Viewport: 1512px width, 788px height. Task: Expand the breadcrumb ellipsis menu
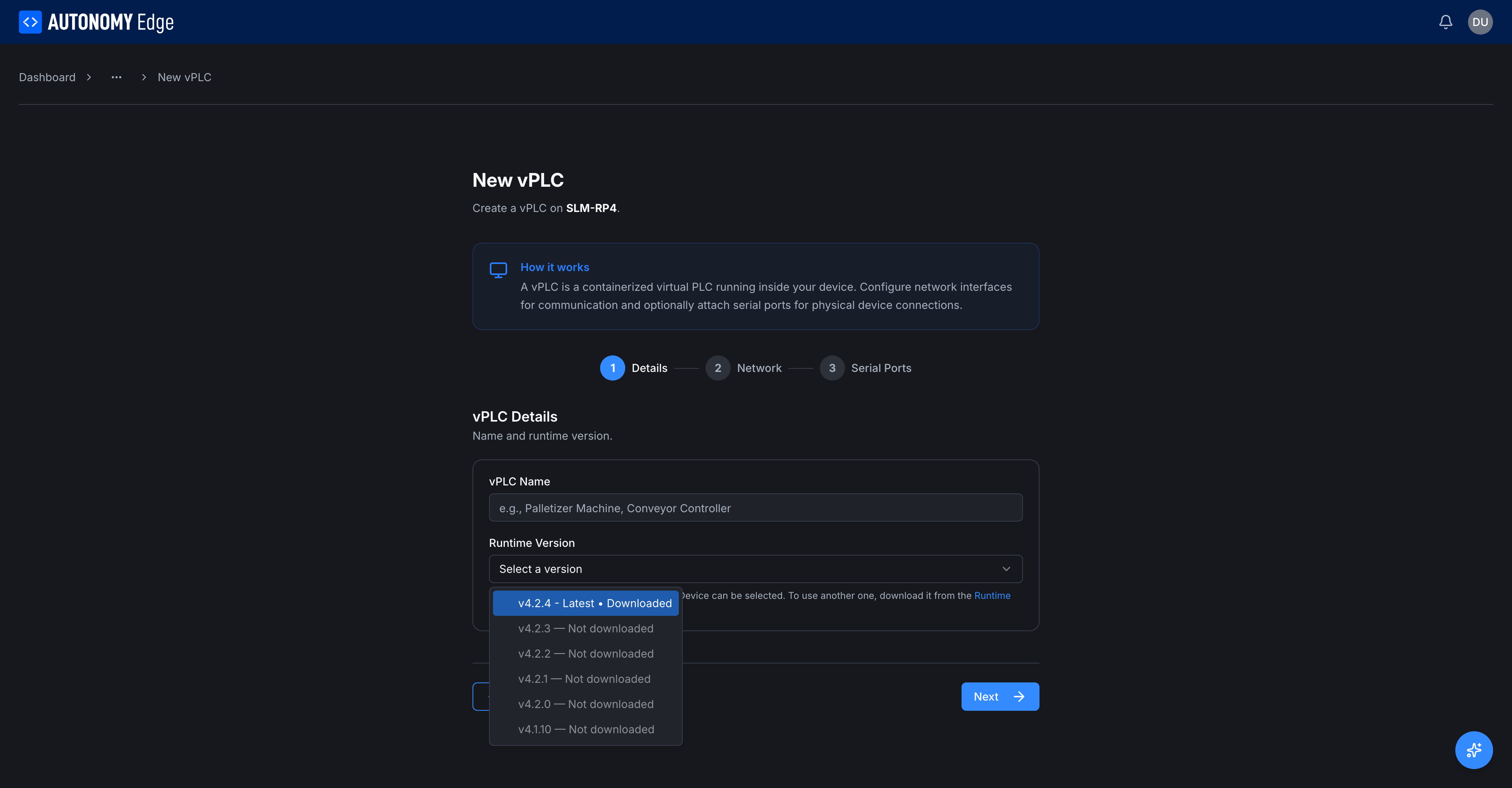click(116, 78)
